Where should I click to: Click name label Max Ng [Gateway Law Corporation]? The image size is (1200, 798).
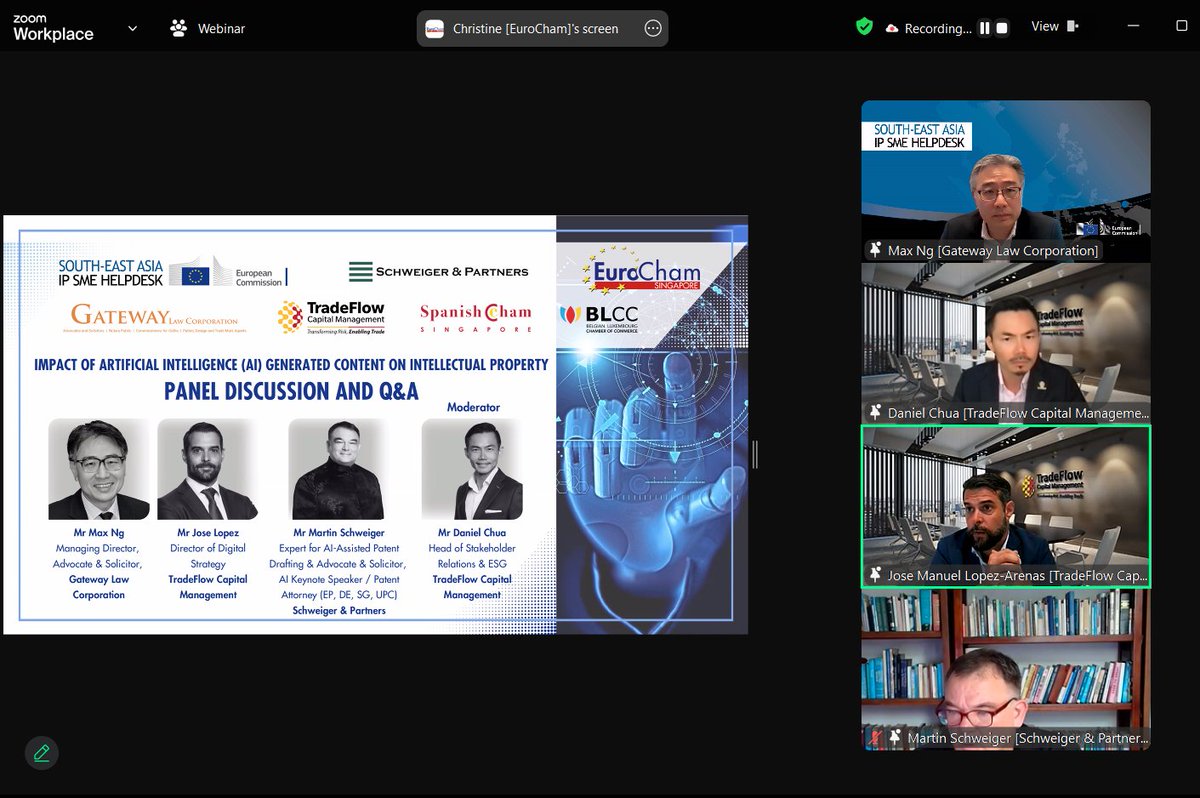point(993,251)
